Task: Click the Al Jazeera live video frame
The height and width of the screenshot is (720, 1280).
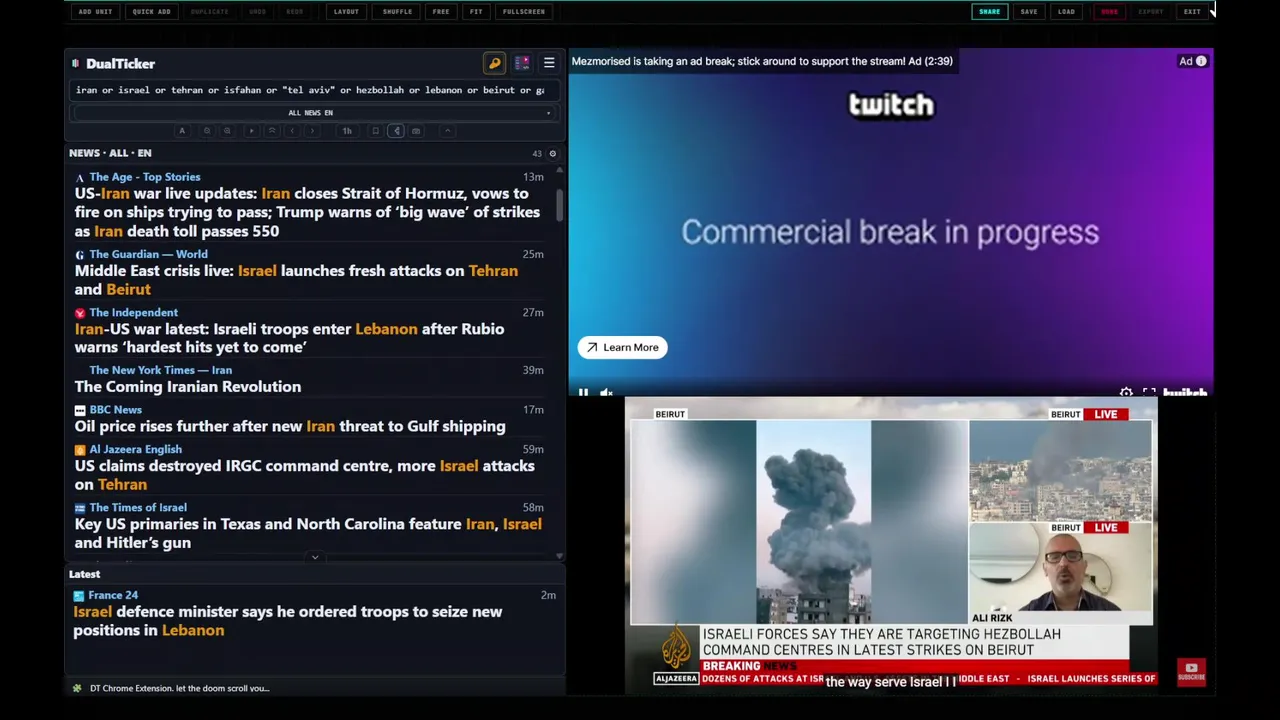Action: click(x=891, y=545)
